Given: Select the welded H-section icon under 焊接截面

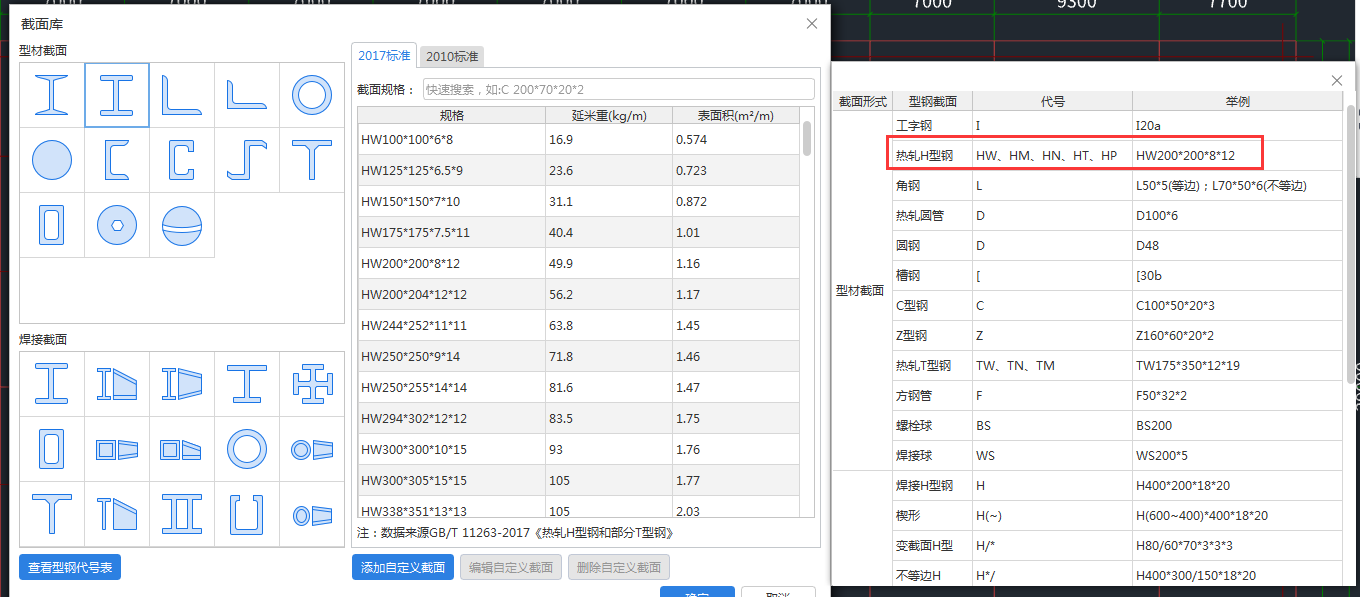Looking at the screenshot, I should coord(52,384).
